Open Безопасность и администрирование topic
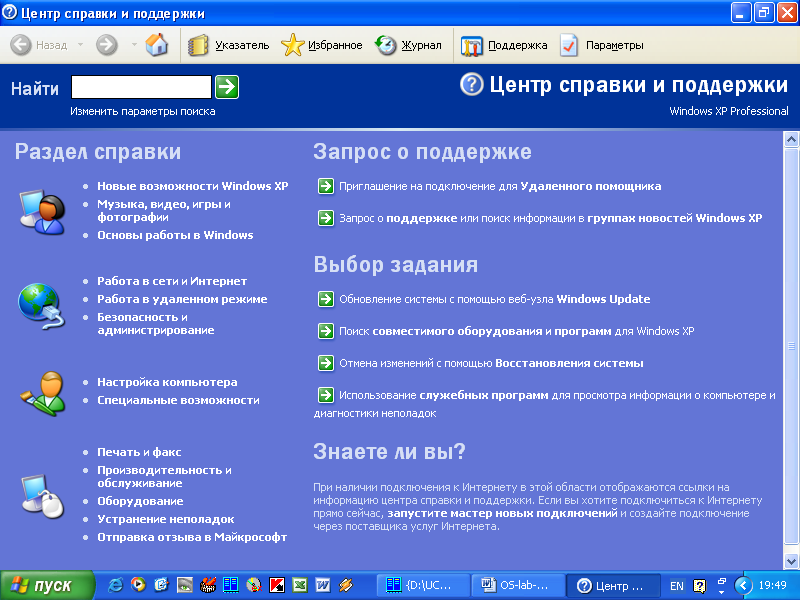The width and height of the screenshot is (800, 600). click(x=156, y=323)
